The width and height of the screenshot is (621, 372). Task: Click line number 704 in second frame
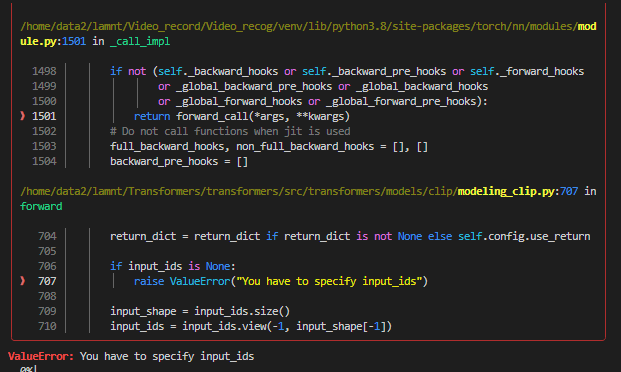(47, 236)
